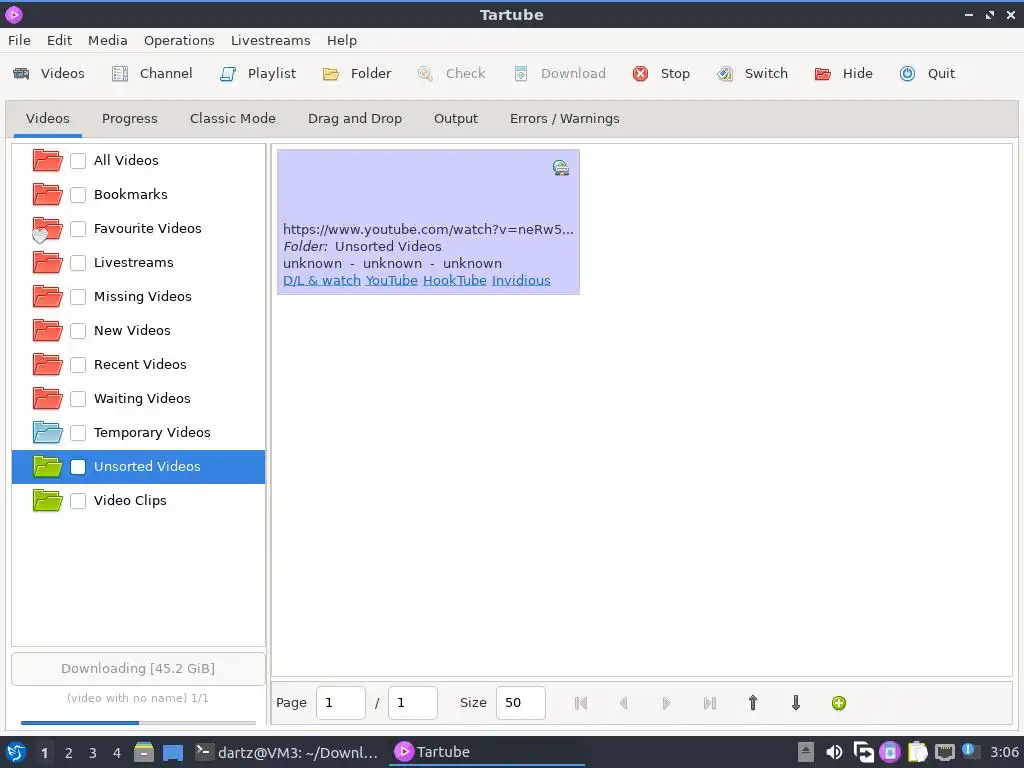Open the start menu in the taskbar
The height and width of the screenshot is (768, 1024).
16,752
